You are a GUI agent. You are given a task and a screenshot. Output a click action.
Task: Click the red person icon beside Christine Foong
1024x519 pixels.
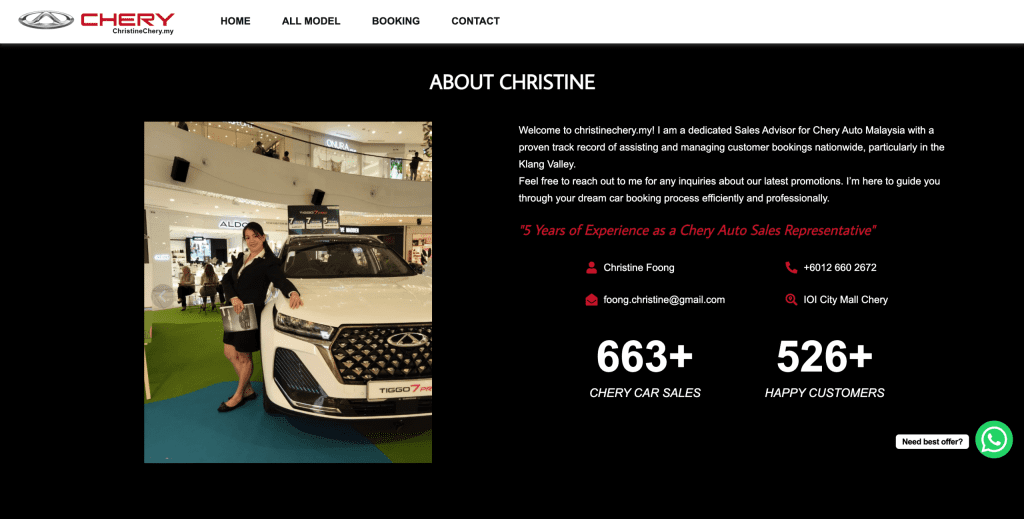tap(591, 267)
